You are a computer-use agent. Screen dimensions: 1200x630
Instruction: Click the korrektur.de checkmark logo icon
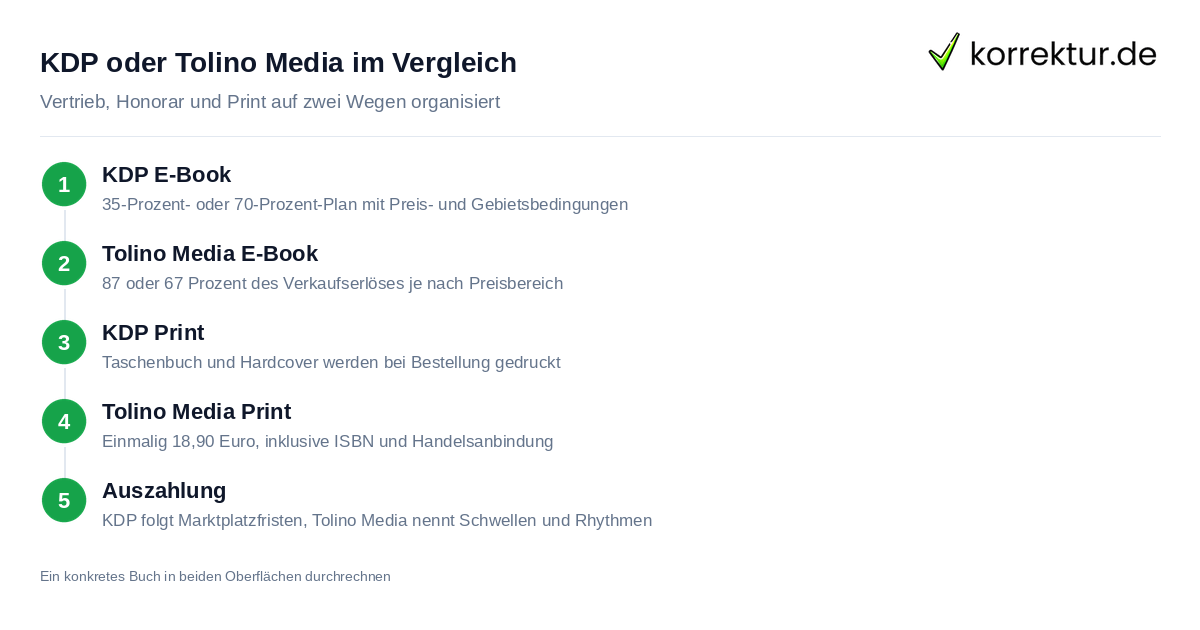point(944,52)
